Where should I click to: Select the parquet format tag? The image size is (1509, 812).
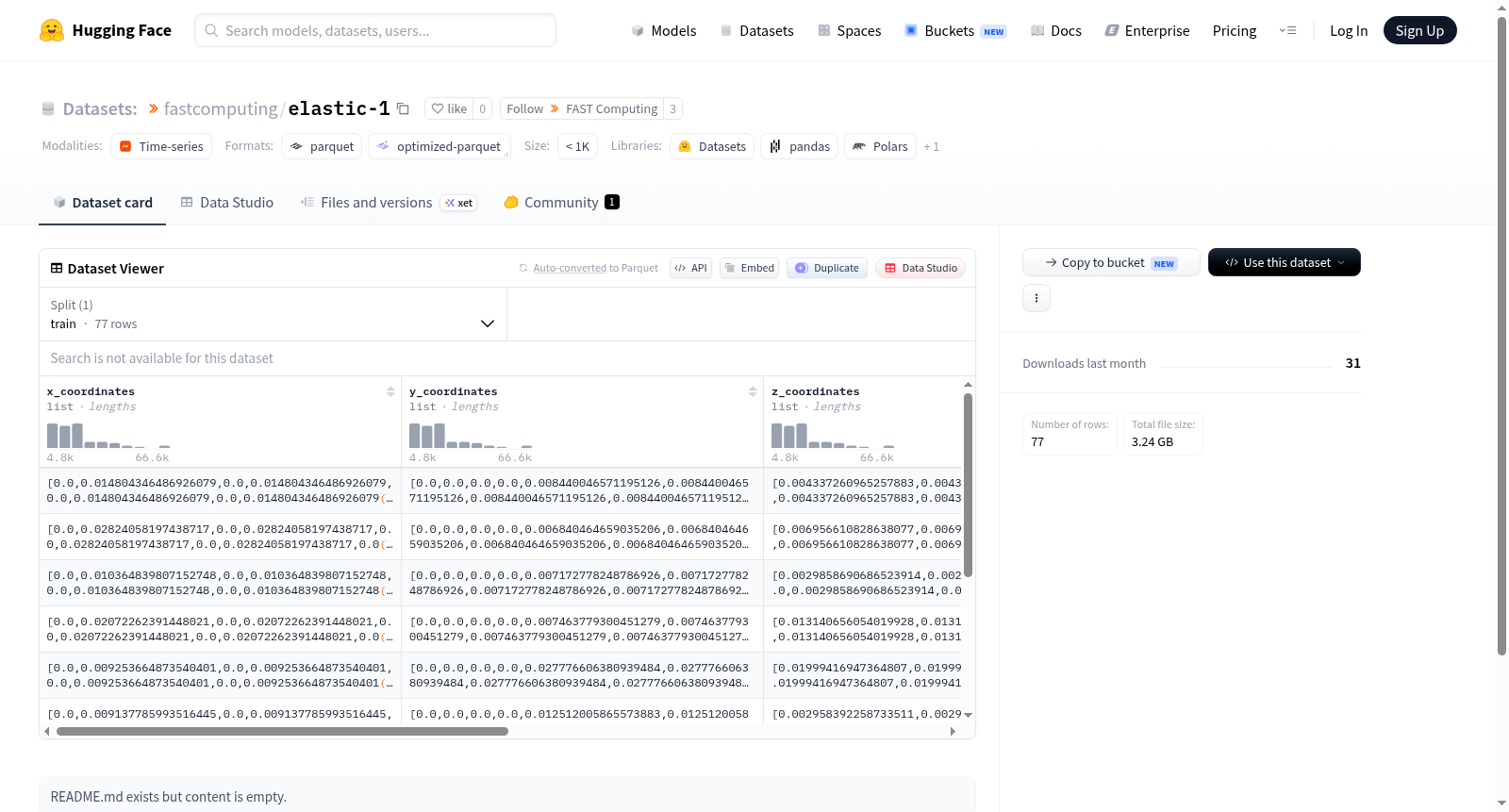click(x=322, y=146)
